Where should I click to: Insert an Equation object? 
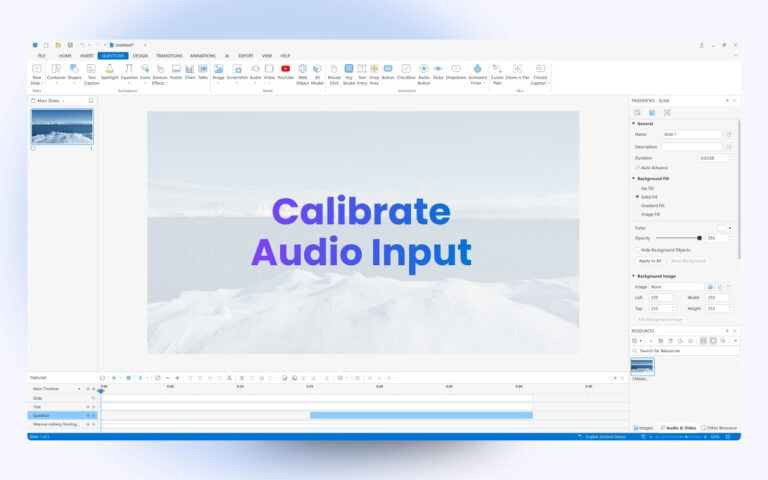pos(129,72)
